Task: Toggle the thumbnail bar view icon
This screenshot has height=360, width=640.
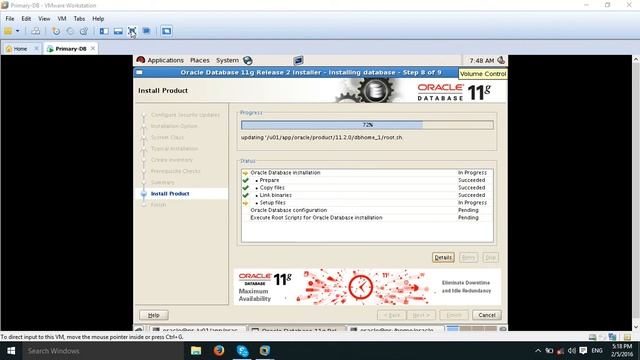Action: tap(118, 31)
